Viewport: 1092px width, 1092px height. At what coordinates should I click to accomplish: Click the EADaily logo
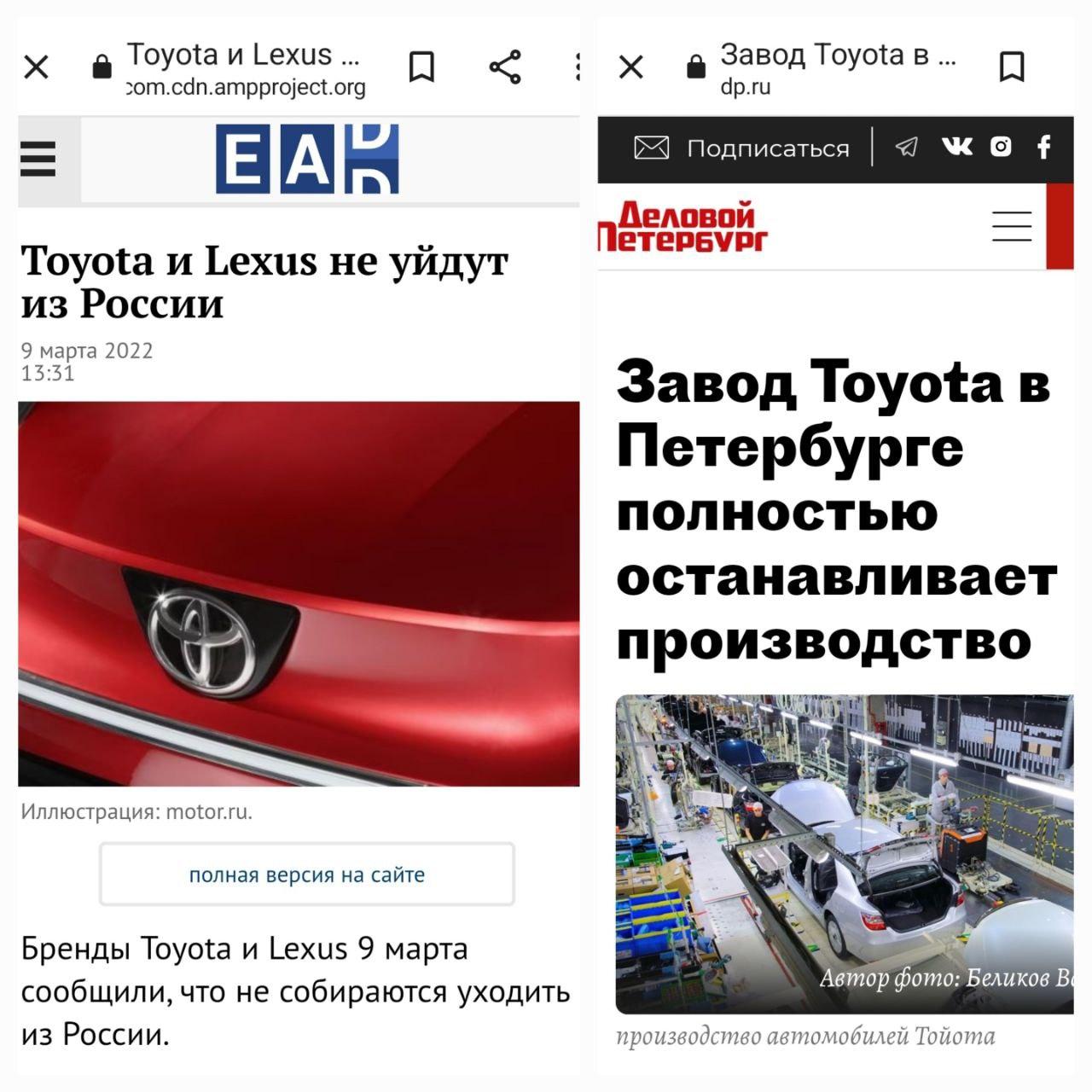click(x=307, y=159)
